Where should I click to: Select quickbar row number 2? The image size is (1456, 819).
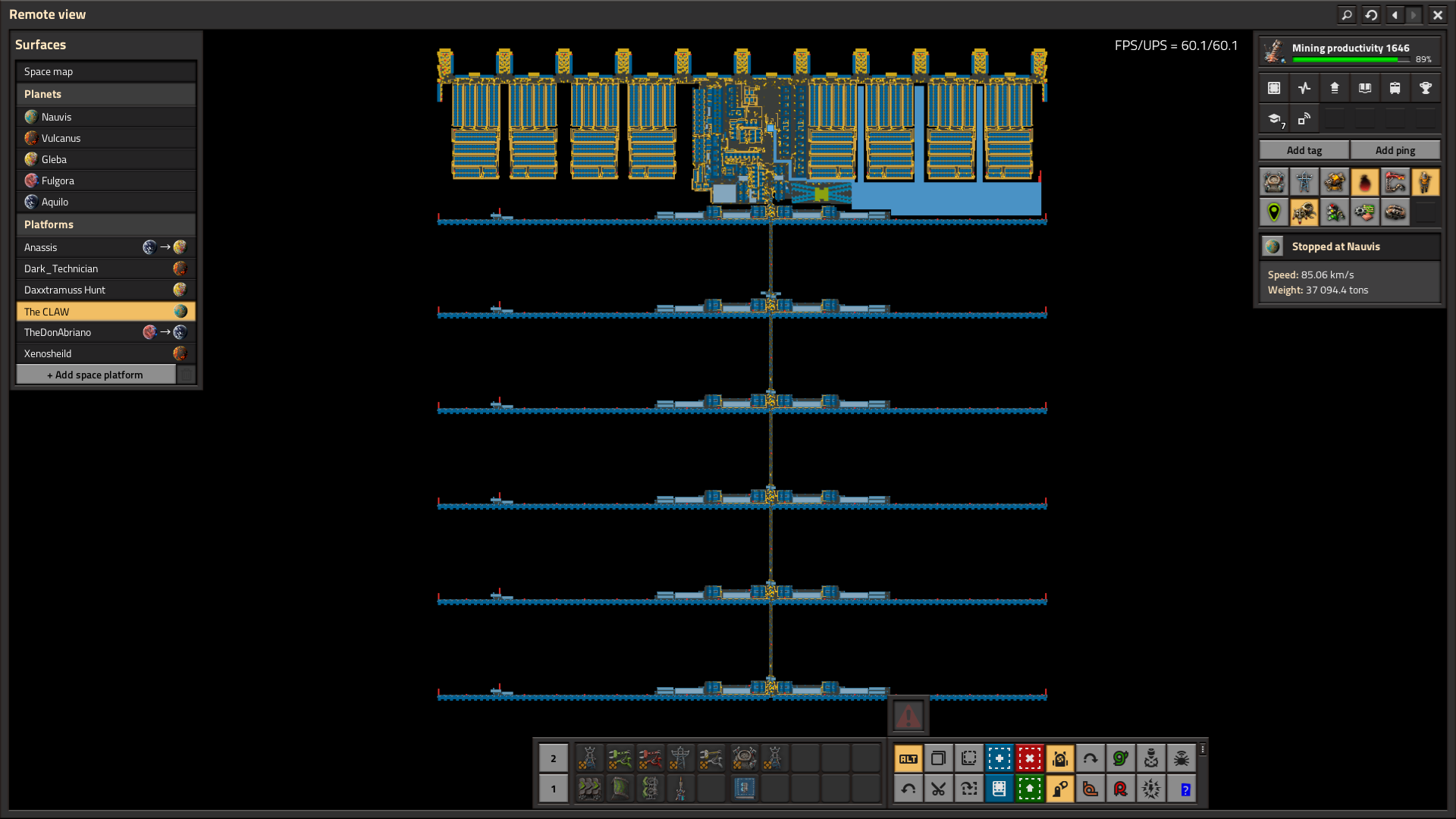pos(554,758)
